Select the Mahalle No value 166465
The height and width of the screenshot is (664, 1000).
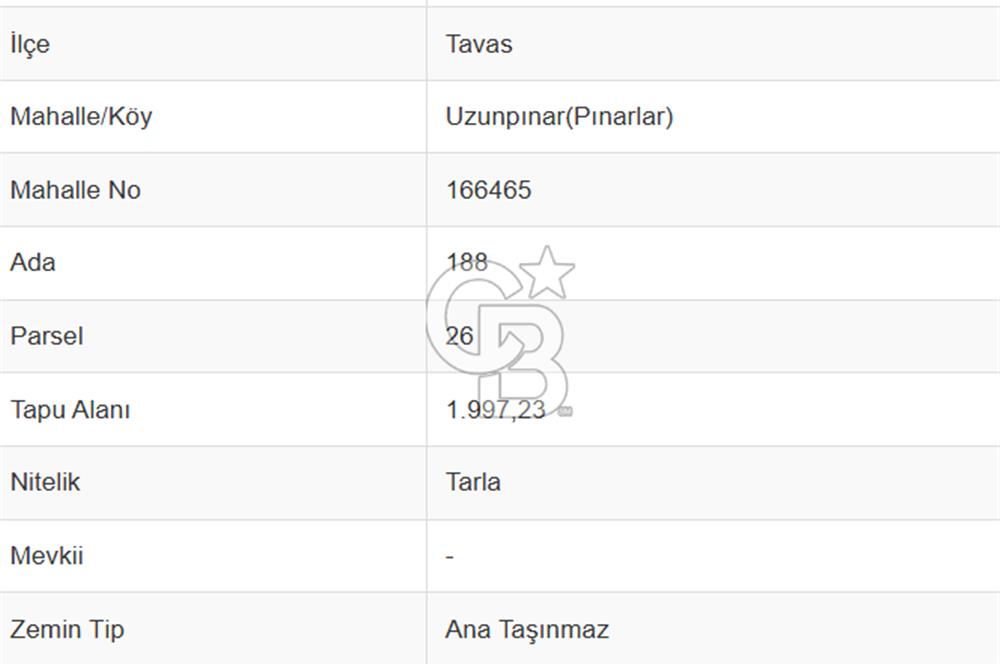489,190
